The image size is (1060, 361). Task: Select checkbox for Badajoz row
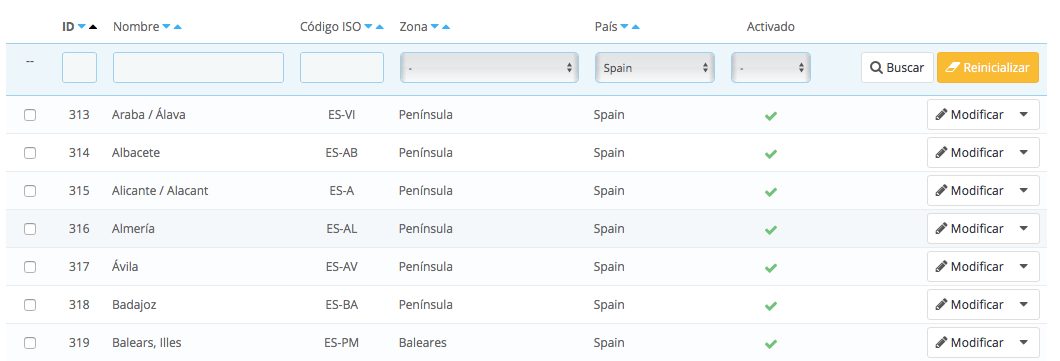(30, 305)
